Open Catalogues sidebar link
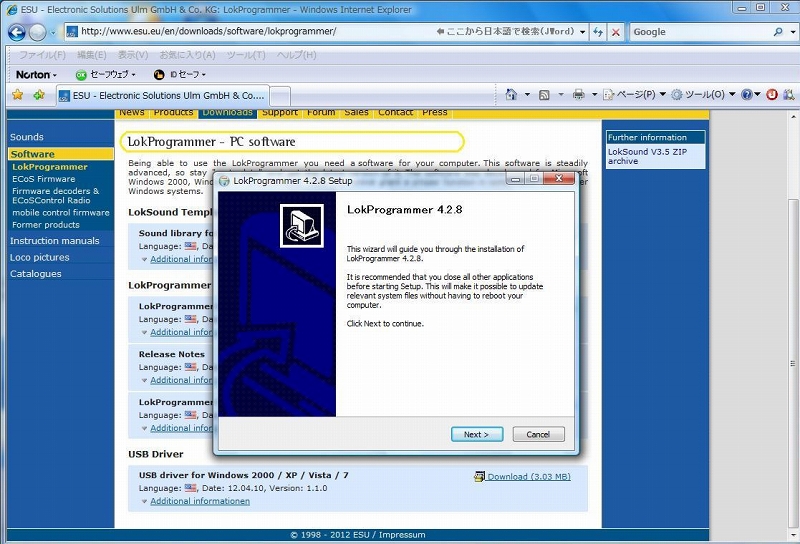 [35, 274]
